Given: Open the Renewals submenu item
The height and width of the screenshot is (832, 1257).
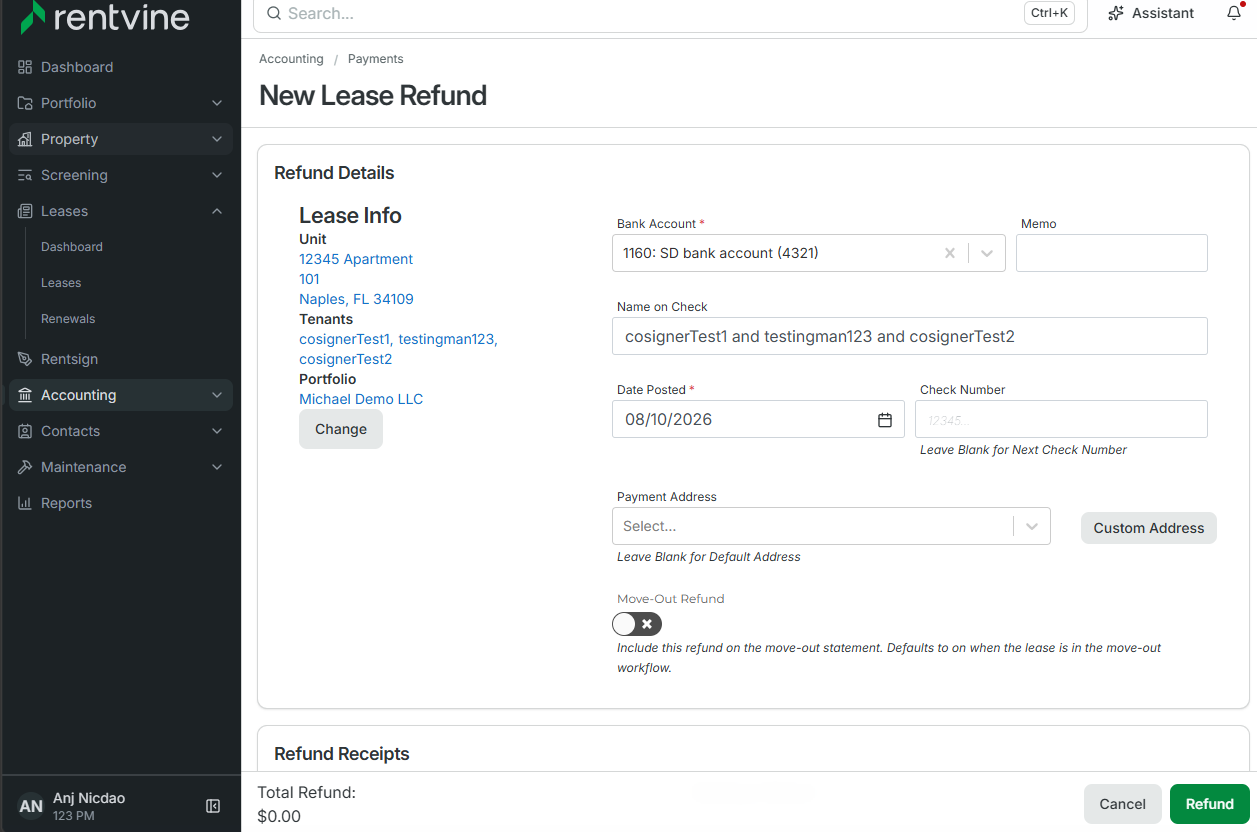Looking at the screenshot, I should (68, 319).
